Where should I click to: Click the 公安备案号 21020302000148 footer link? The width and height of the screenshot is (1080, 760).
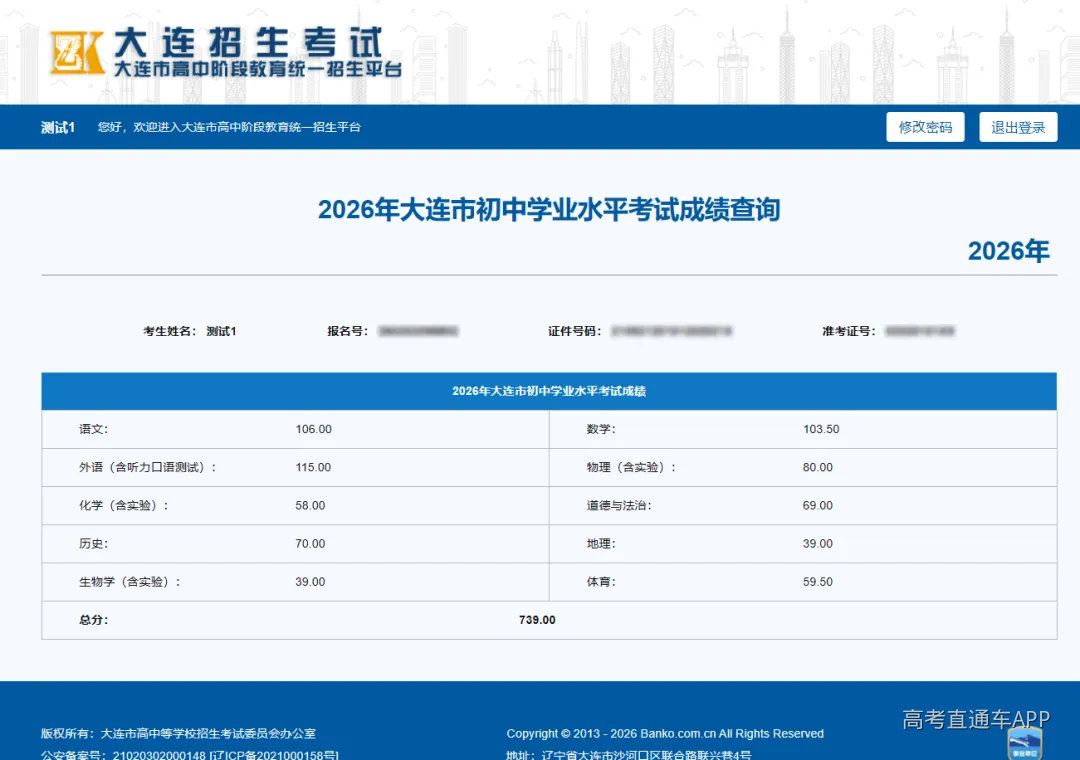coord(189,754)
